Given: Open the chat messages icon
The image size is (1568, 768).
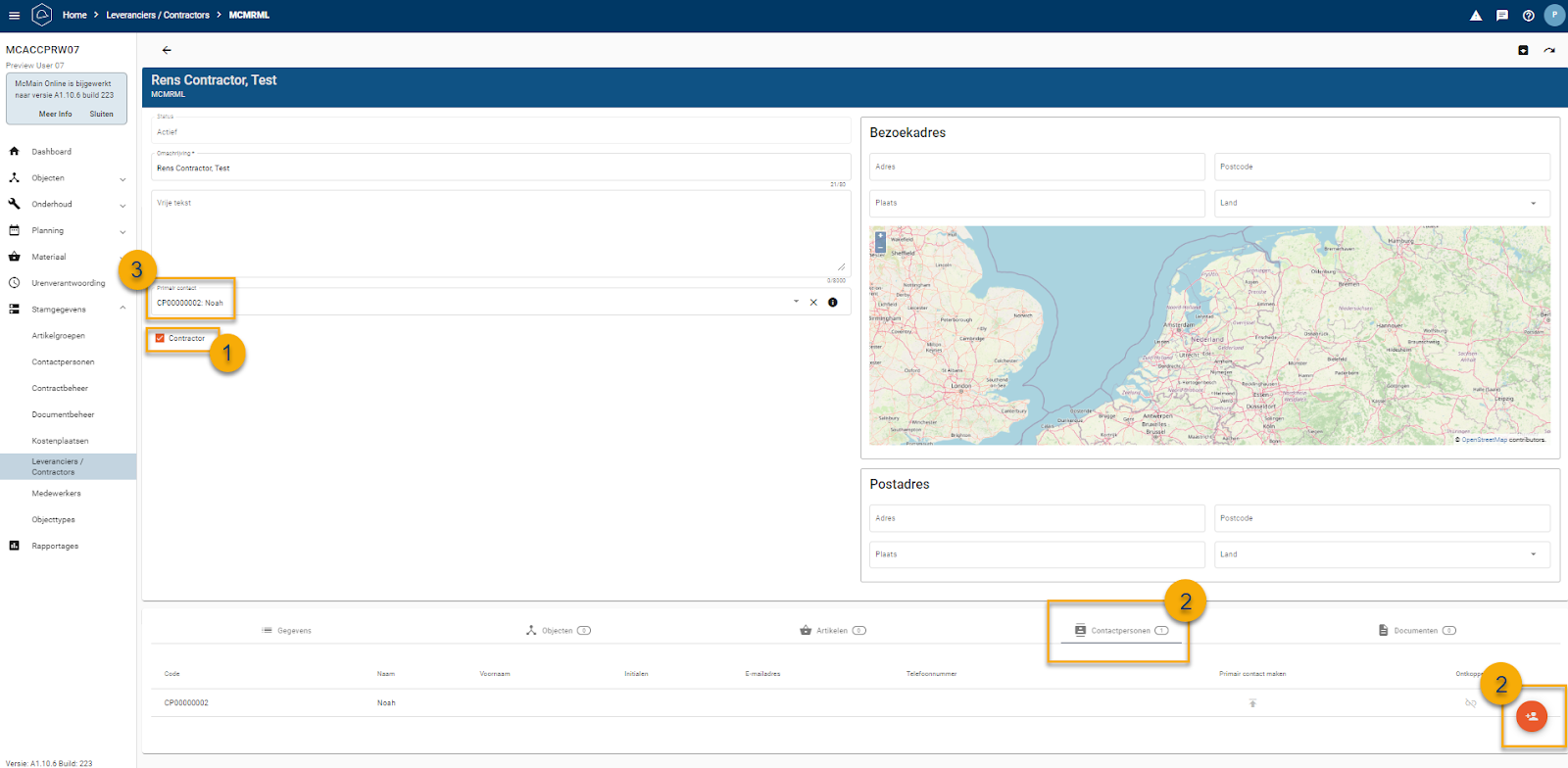Looking at the screenshot, I should (x=1501, y=16).
